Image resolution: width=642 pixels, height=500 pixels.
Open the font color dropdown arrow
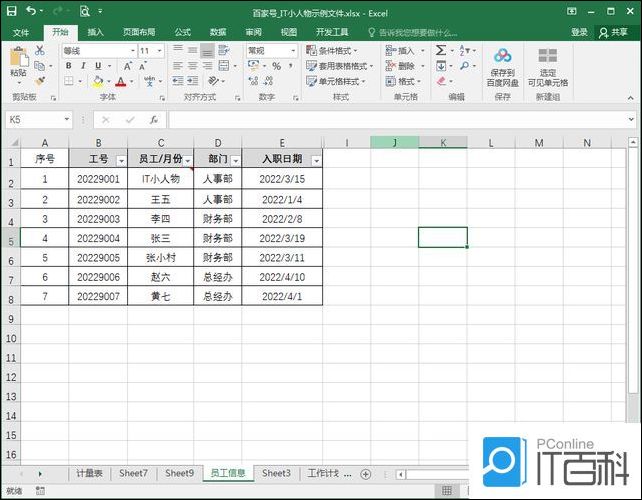[132, 81]
